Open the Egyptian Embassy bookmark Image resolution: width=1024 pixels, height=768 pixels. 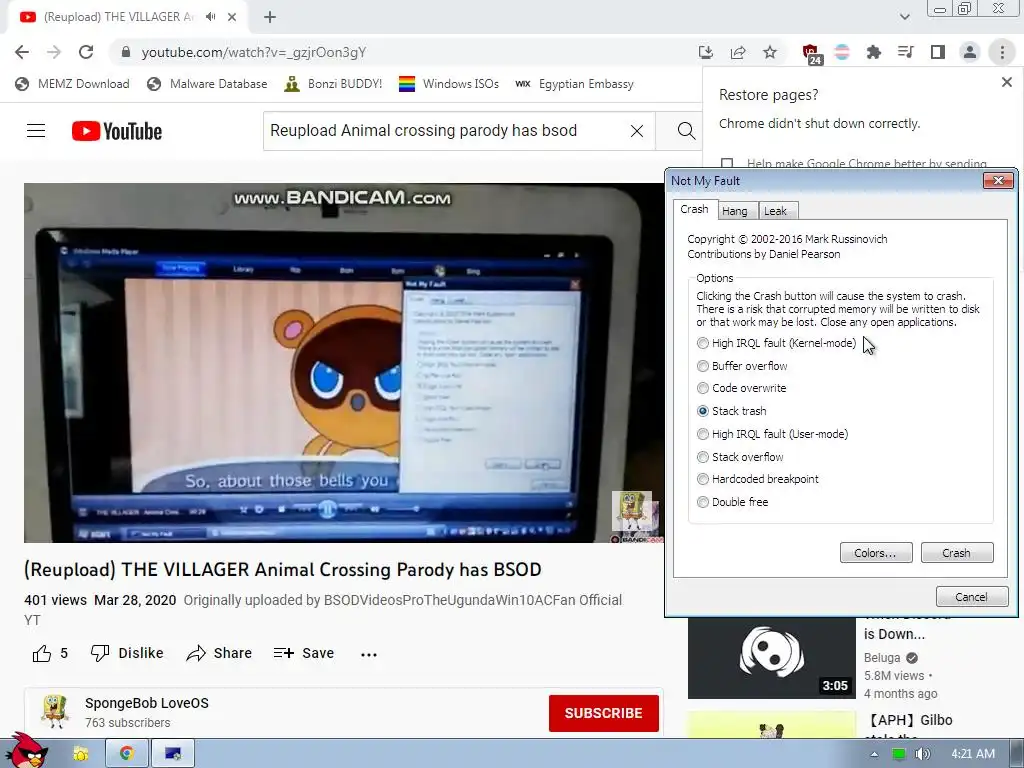pyautogui.click(x=575, y=84)
